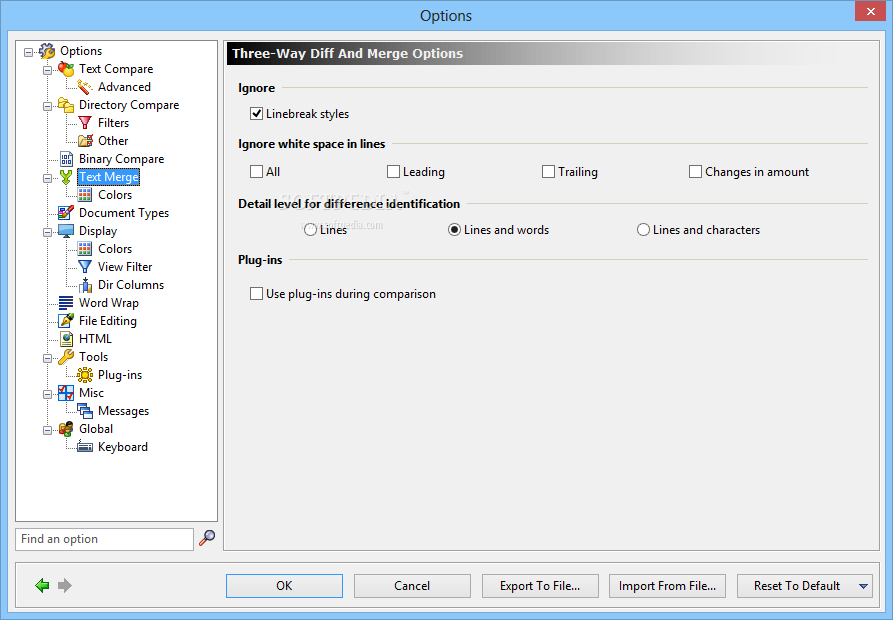
Task: Click the Filters funnel icon
Action: tap(85, 123)
